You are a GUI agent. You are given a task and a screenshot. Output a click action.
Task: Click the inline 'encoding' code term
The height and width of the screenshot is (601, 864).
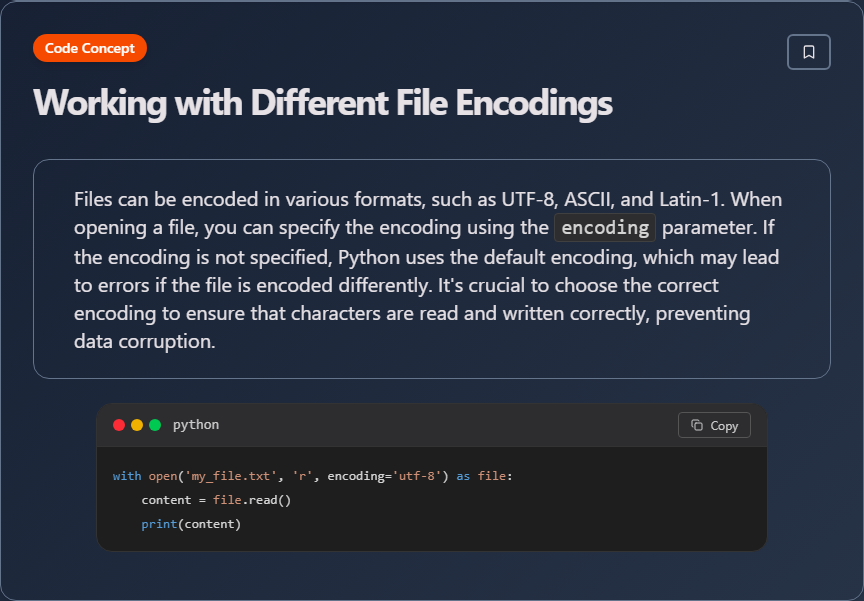pyautogui.click(x=605, y=228)
